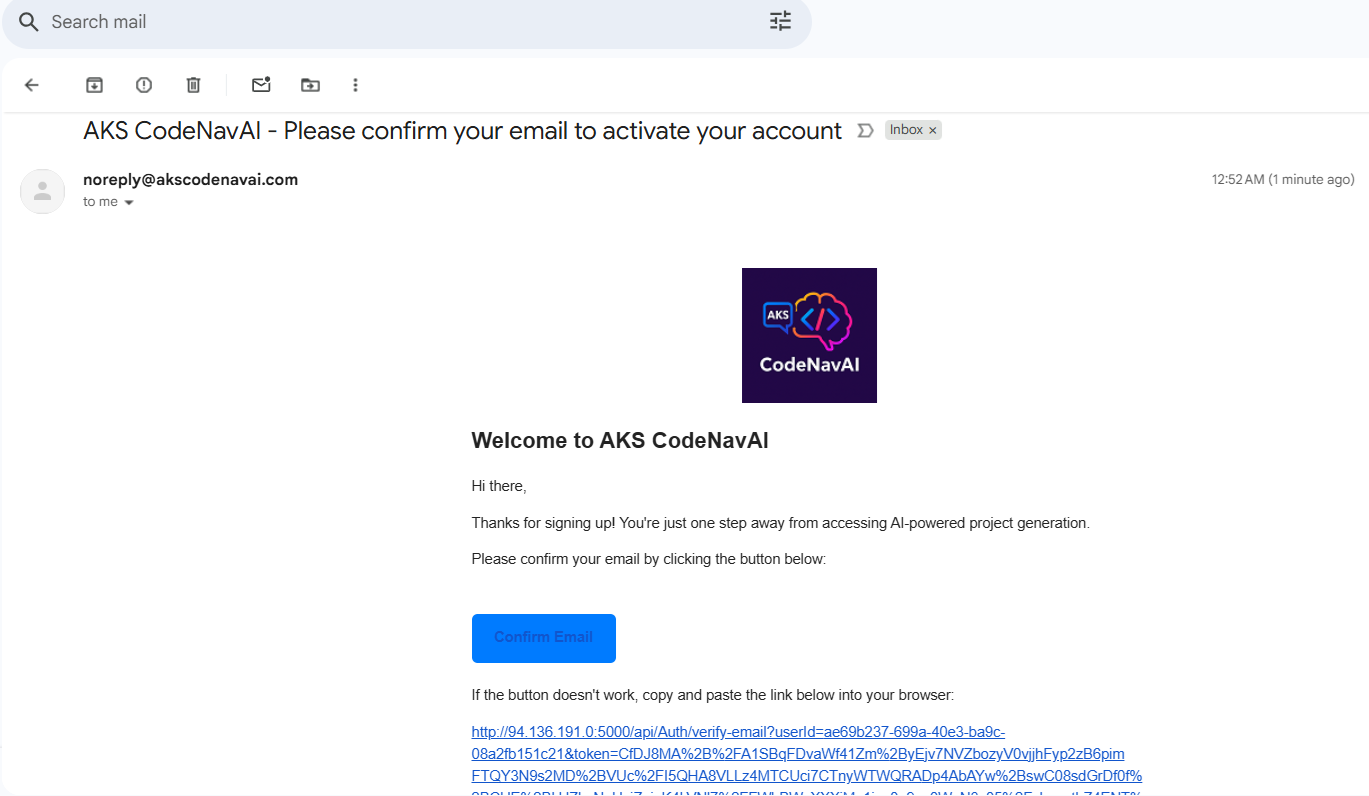The image size is (1369, 796).
Task: Remove the Inbox label with X
Action: coord(933,130)
